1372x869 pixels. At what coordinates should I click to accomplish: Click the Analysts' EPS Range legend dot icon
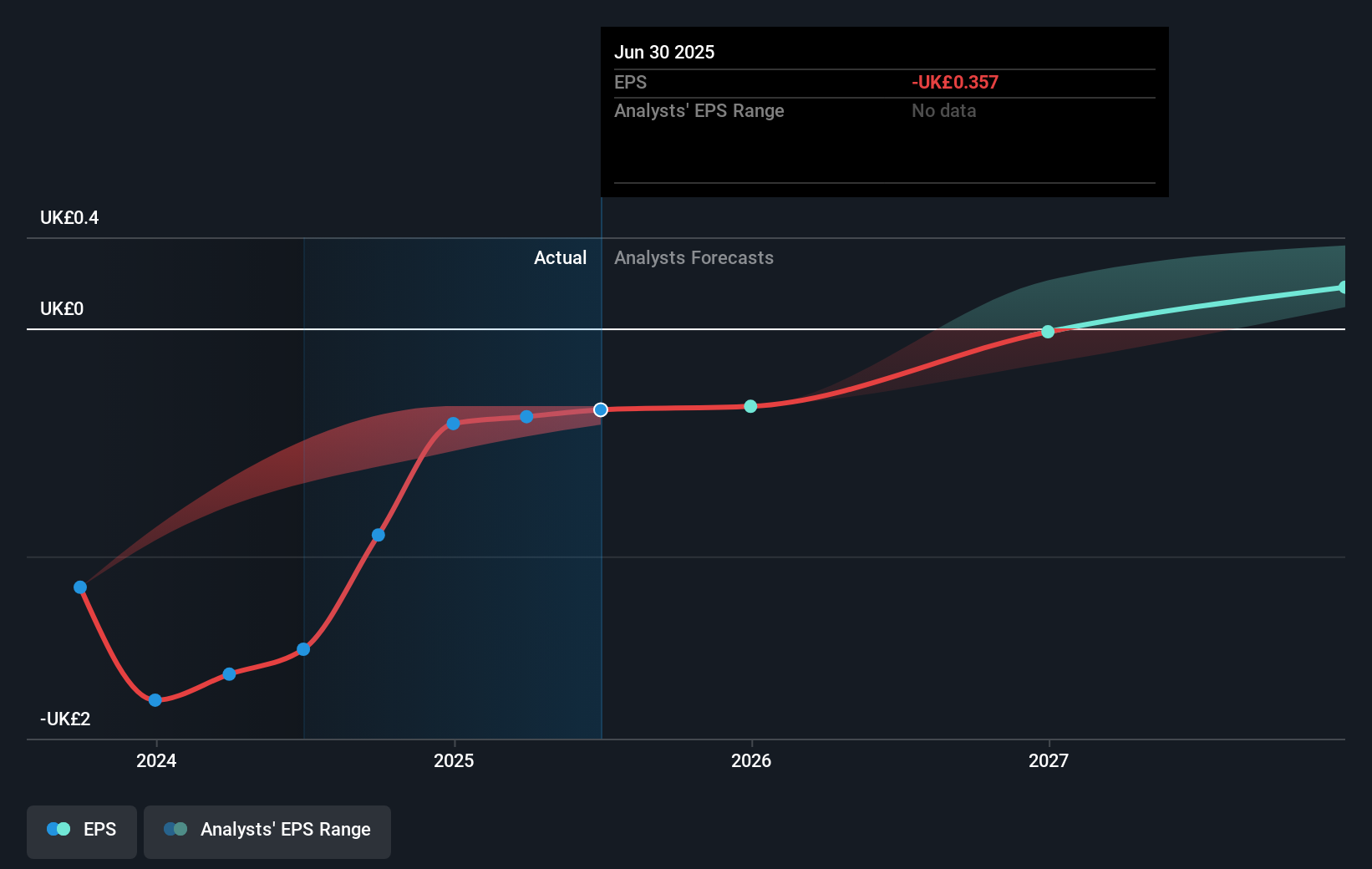pos(176,829)
